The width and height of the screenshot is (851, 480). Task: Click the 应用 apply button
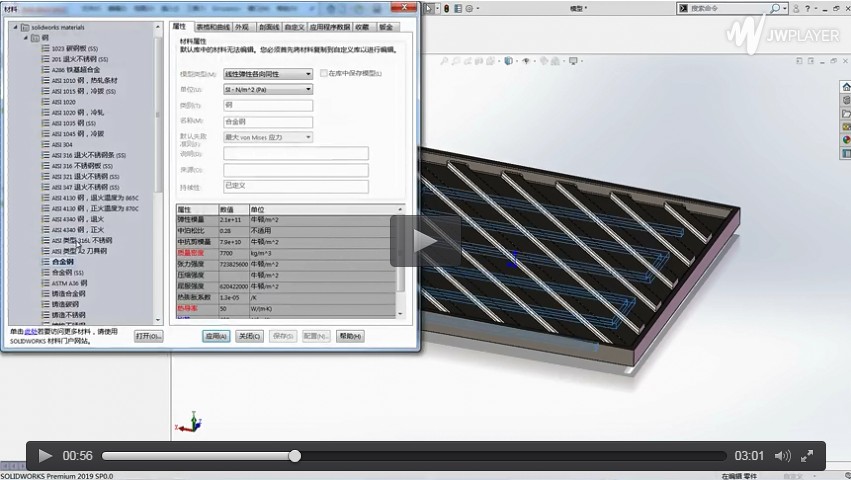215,336
